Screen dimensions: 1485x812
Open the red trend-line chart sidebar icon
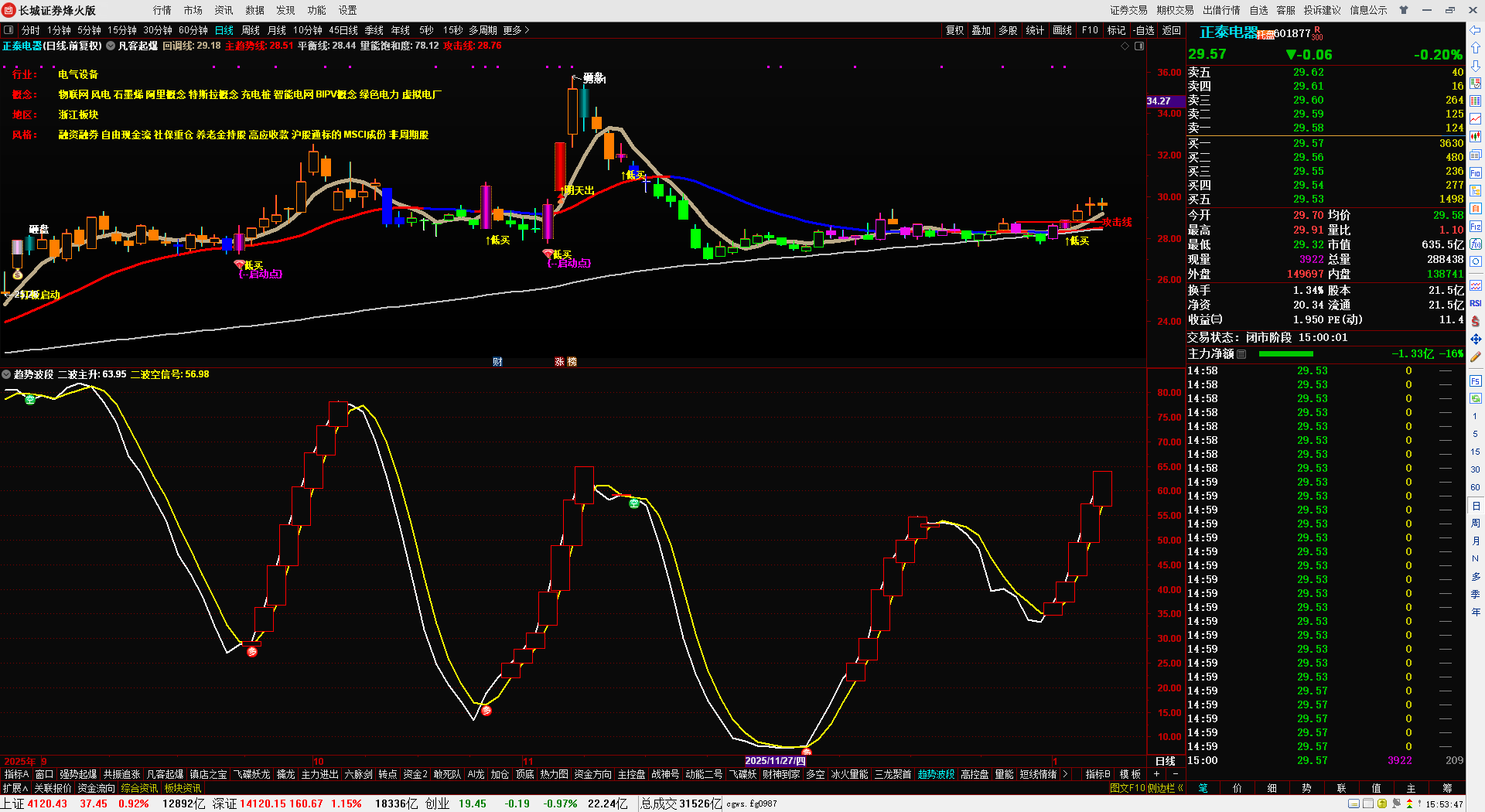[x=1476, y=119]
